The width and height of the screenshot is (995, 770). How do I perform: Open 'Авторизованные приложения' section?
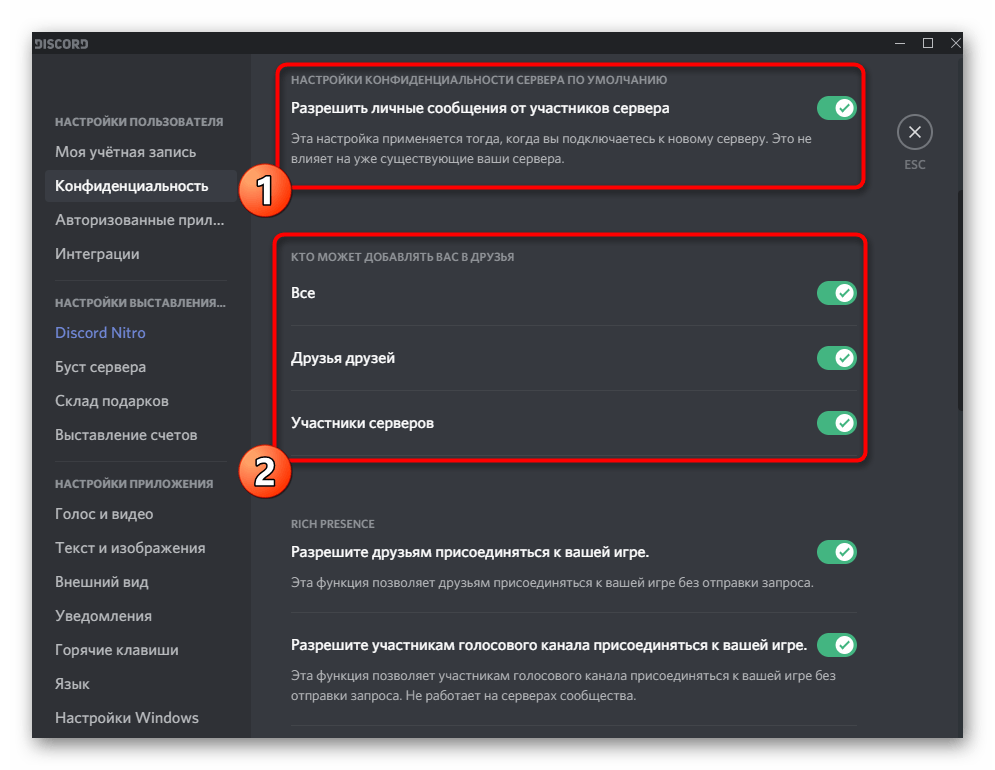[x=138, y=220]
